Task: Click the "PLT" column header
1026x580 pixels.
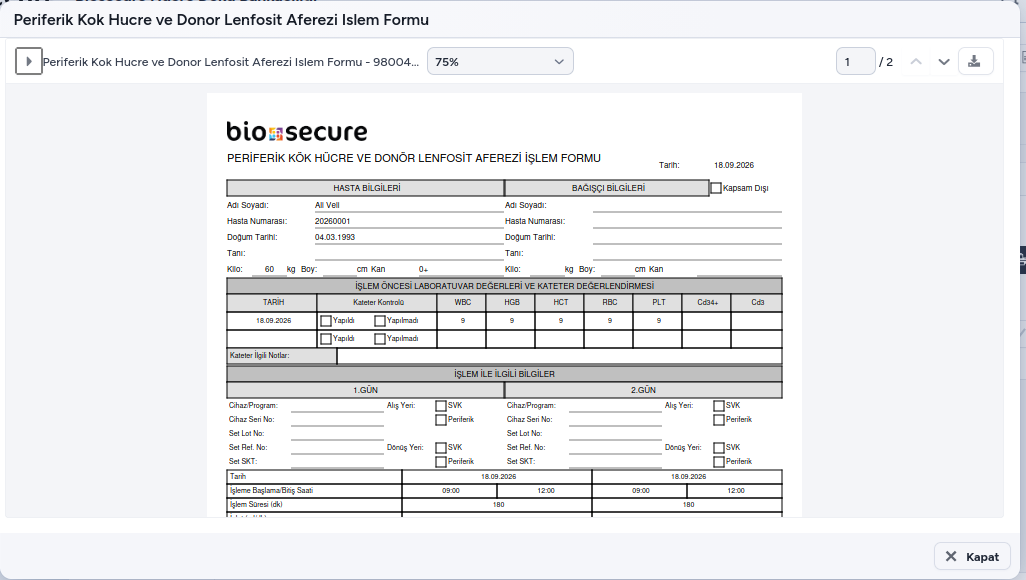Action: pos(659,302)
